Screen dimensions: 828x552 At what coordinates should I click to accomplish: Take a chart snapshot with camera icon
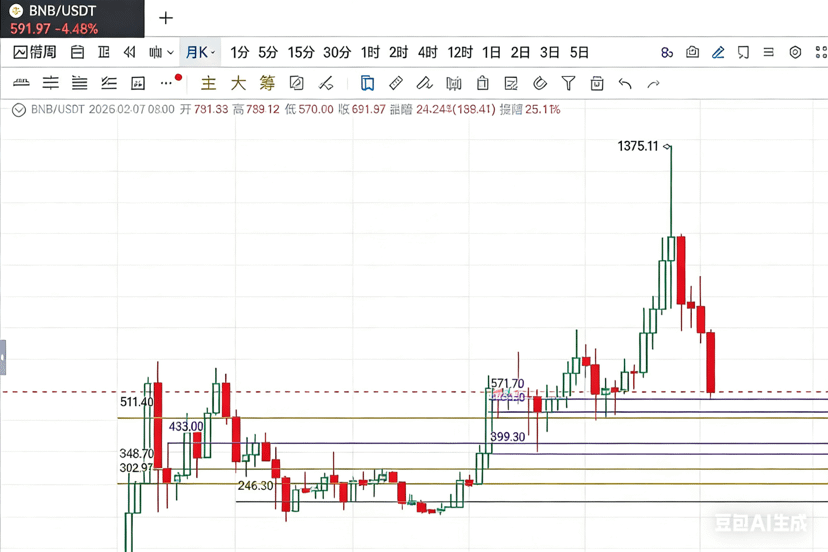[x=692, y=52]
